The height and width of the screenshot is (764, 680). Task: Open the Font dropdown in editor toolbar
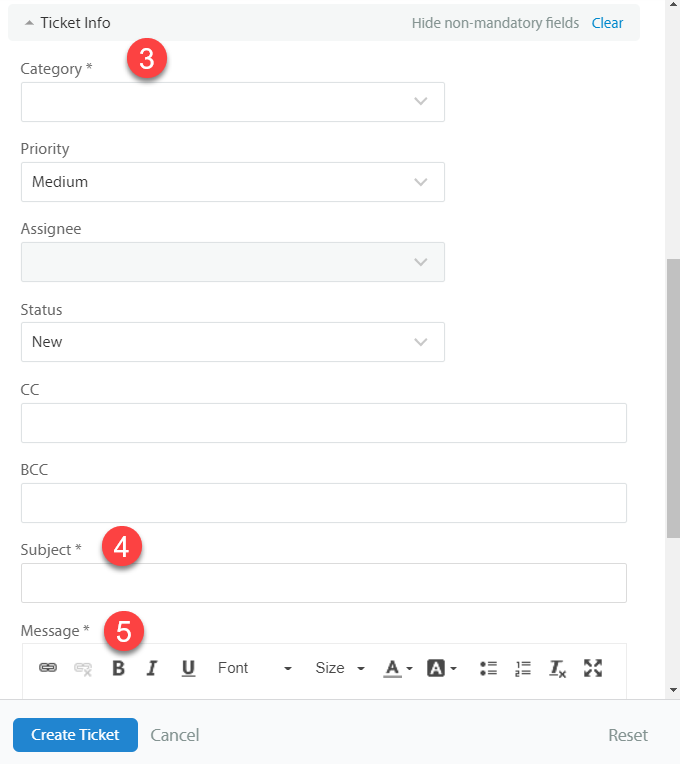coord(254,668)
